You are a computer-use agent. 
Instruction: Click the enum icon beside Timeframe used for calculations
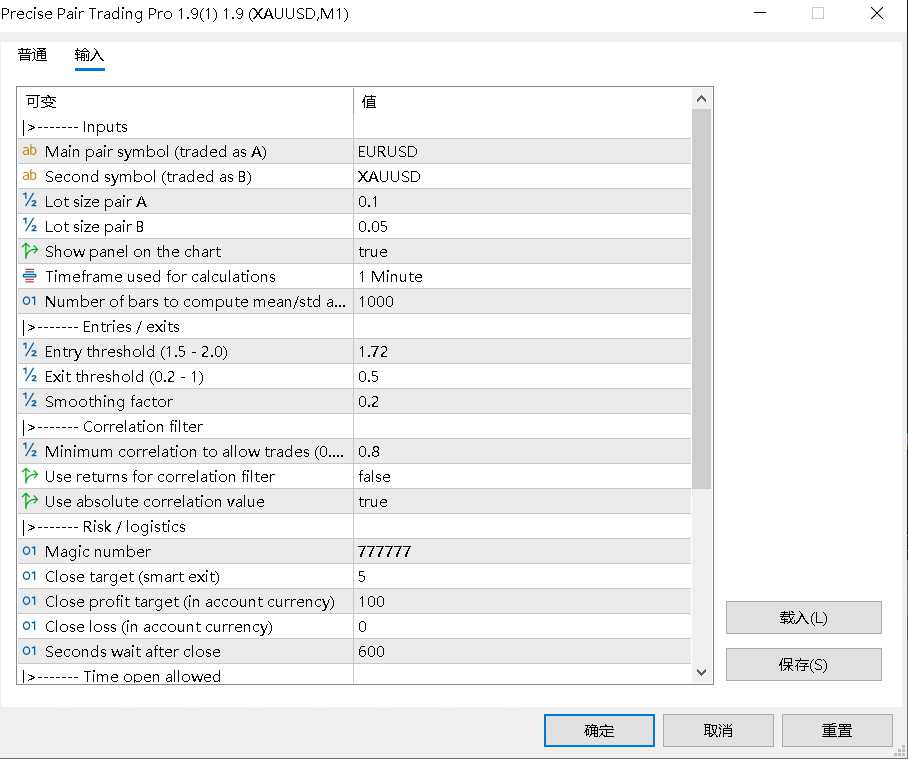pyautogui.click(x=30, y=276)
